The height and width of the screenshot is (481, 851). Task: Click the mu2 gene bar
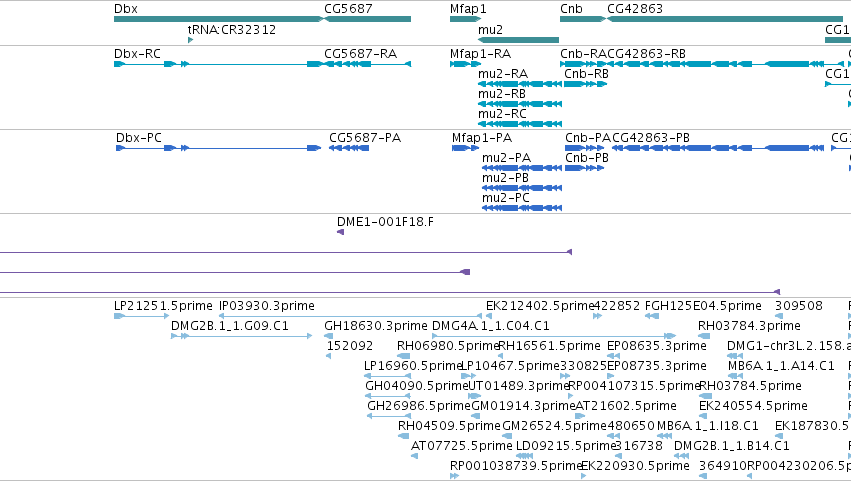pyautogui.click(x=518, y=40)
